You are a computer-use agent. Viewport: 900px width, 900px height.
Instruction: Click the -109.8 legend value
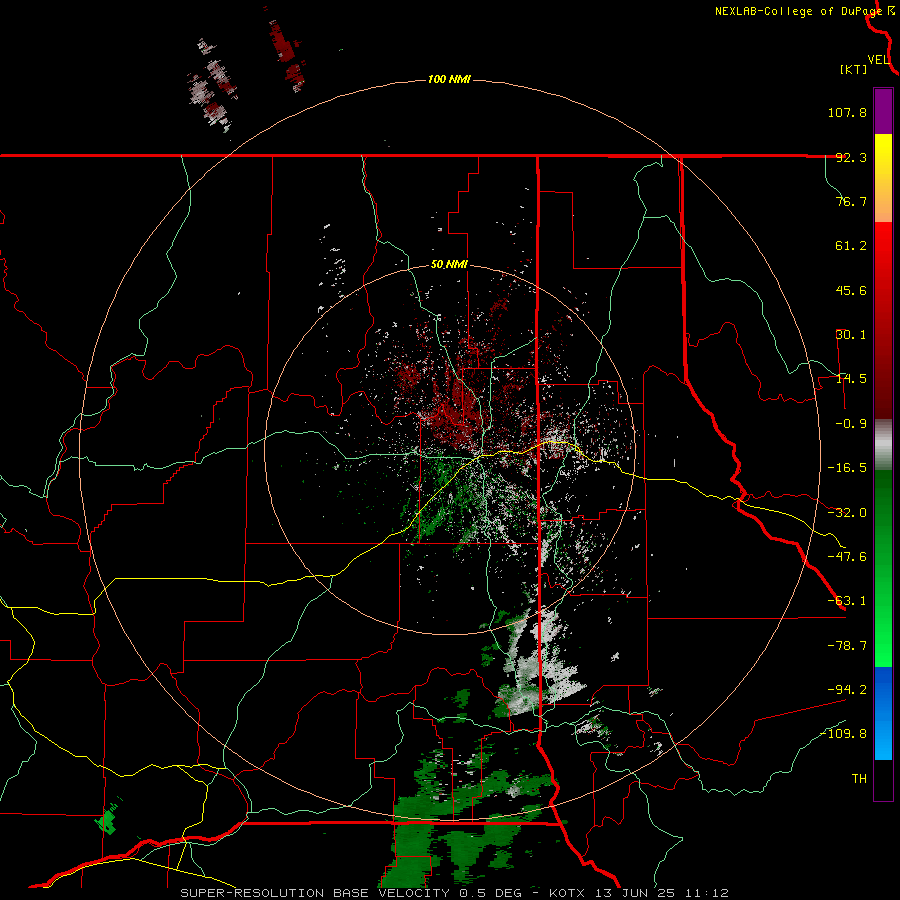click(x=843, y=734)
